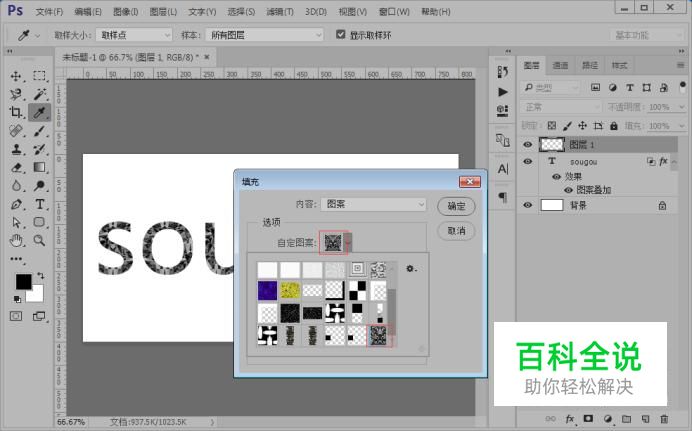Hide the 图层 1 layer
This screenshot has width=692, height=431.
(527, 145)
